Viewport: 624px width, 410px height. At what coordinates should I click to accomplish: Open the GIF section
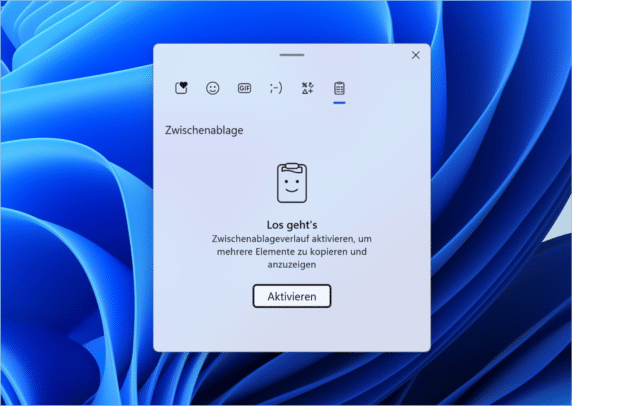(244, 88)
